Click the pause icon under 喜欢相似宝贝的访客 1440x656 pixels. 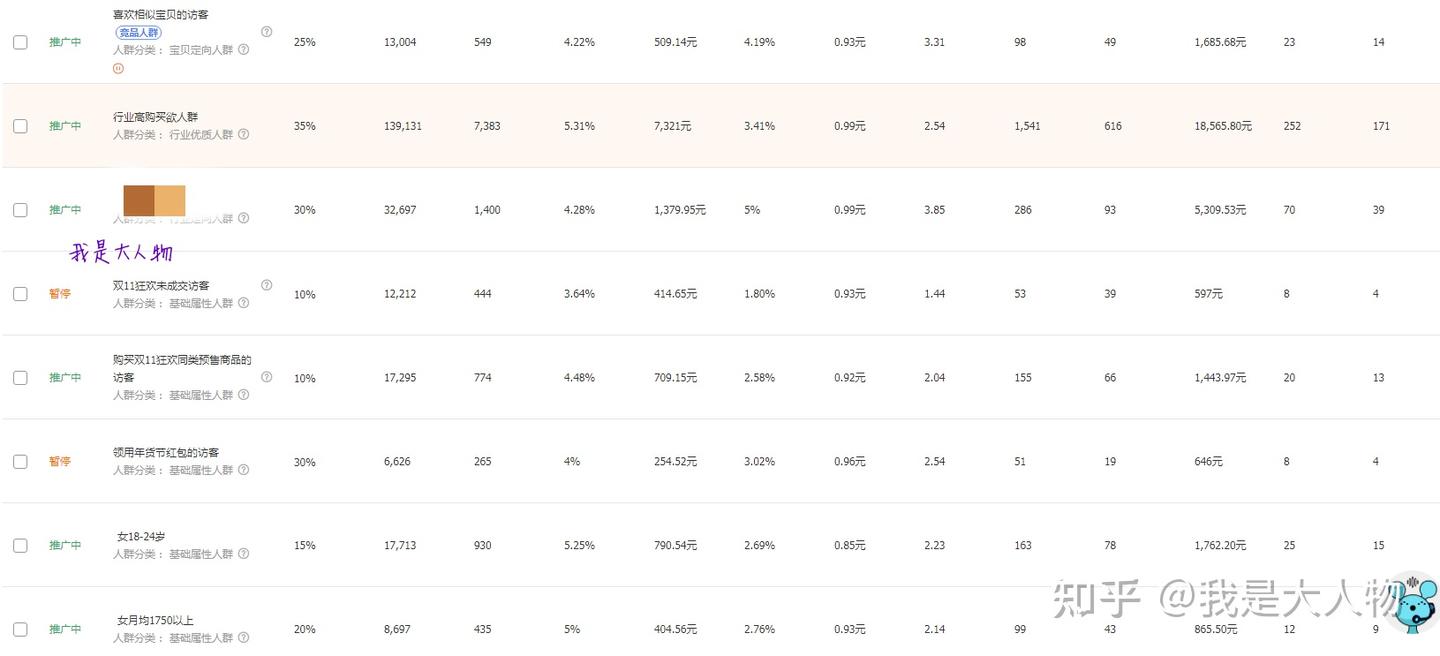118,69
